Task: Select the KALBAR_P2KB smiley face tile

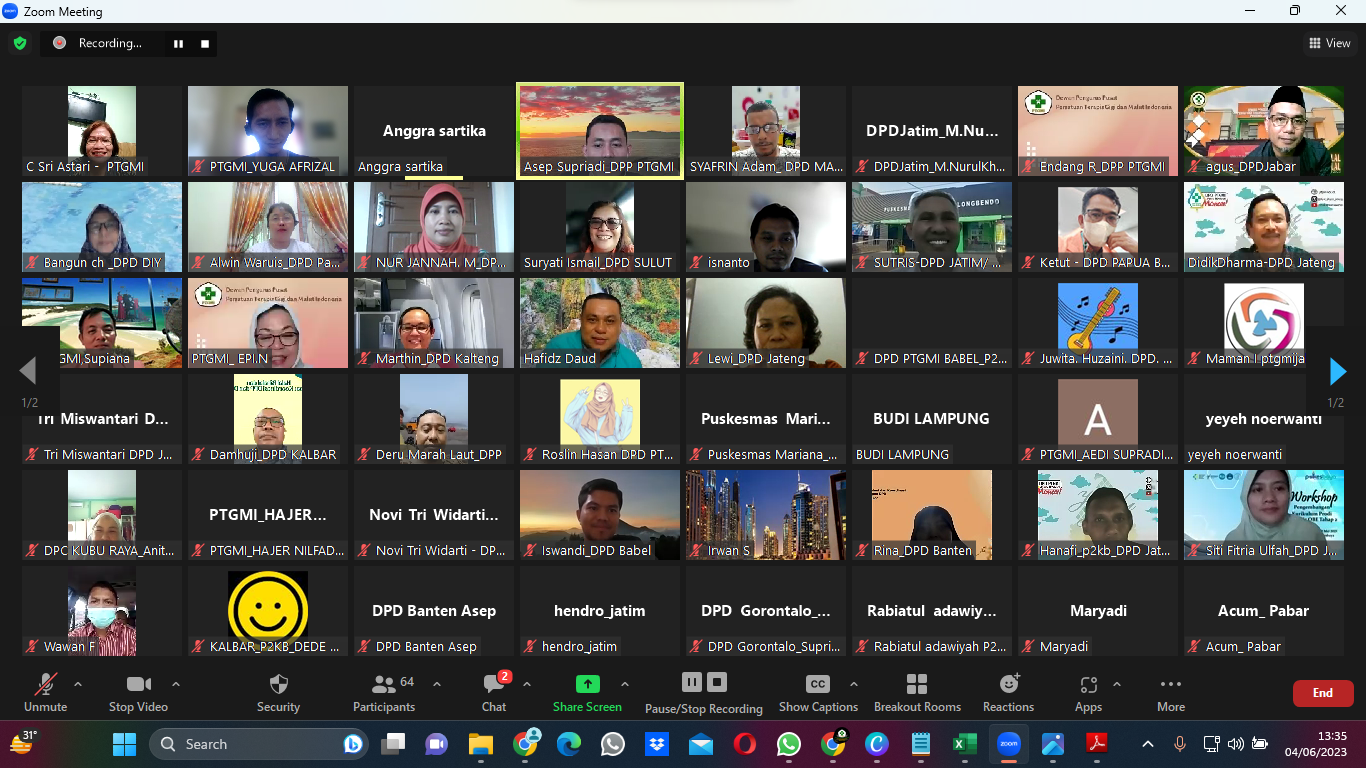Action: 268,611
